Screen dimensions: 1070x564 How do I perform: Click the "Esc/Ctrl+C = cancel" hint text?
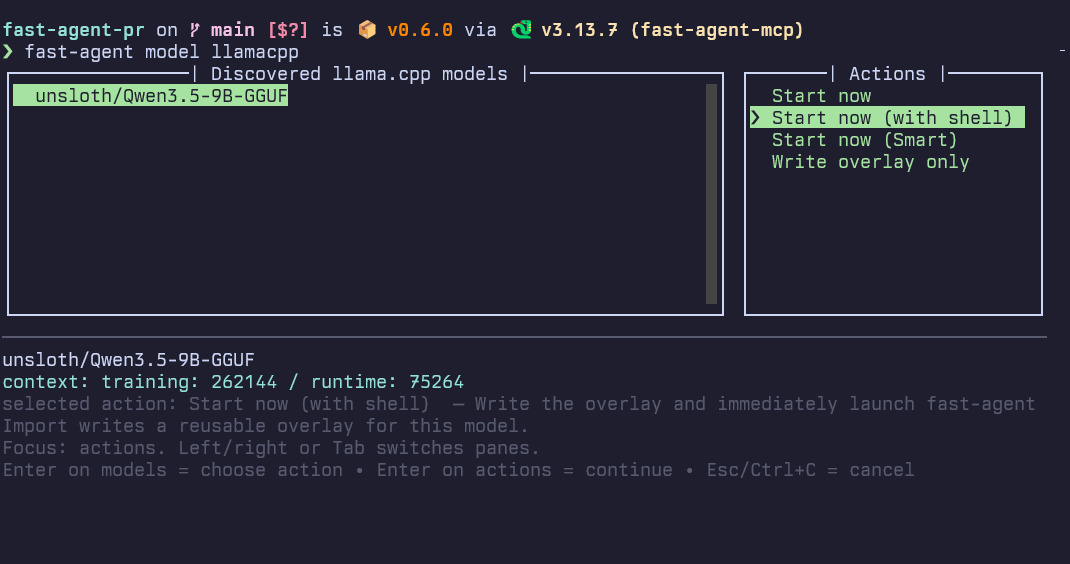click(x=810, y=470)
